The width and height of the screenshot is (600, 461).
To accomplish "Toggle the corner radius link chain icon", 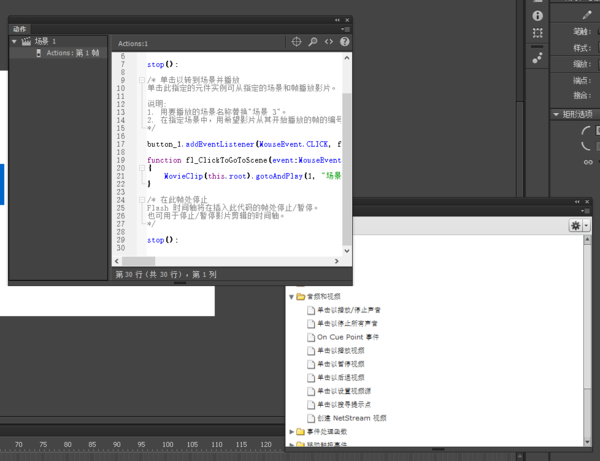I will [x=588, y=162].
